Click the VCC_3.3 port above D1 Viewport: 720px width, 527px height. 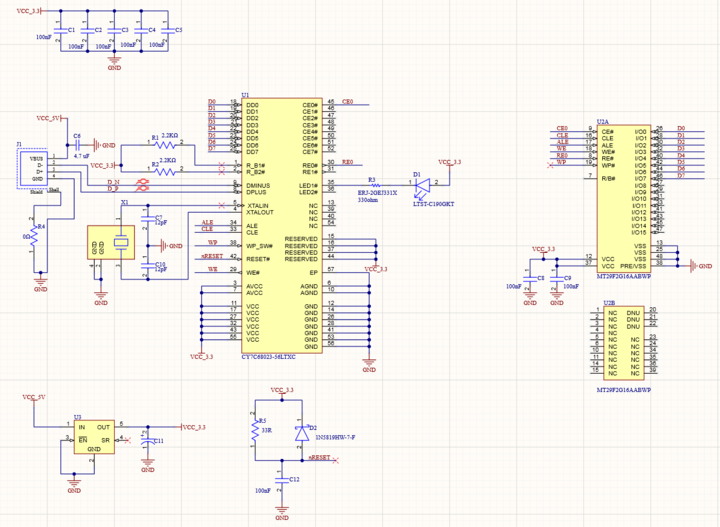(450, 163)
